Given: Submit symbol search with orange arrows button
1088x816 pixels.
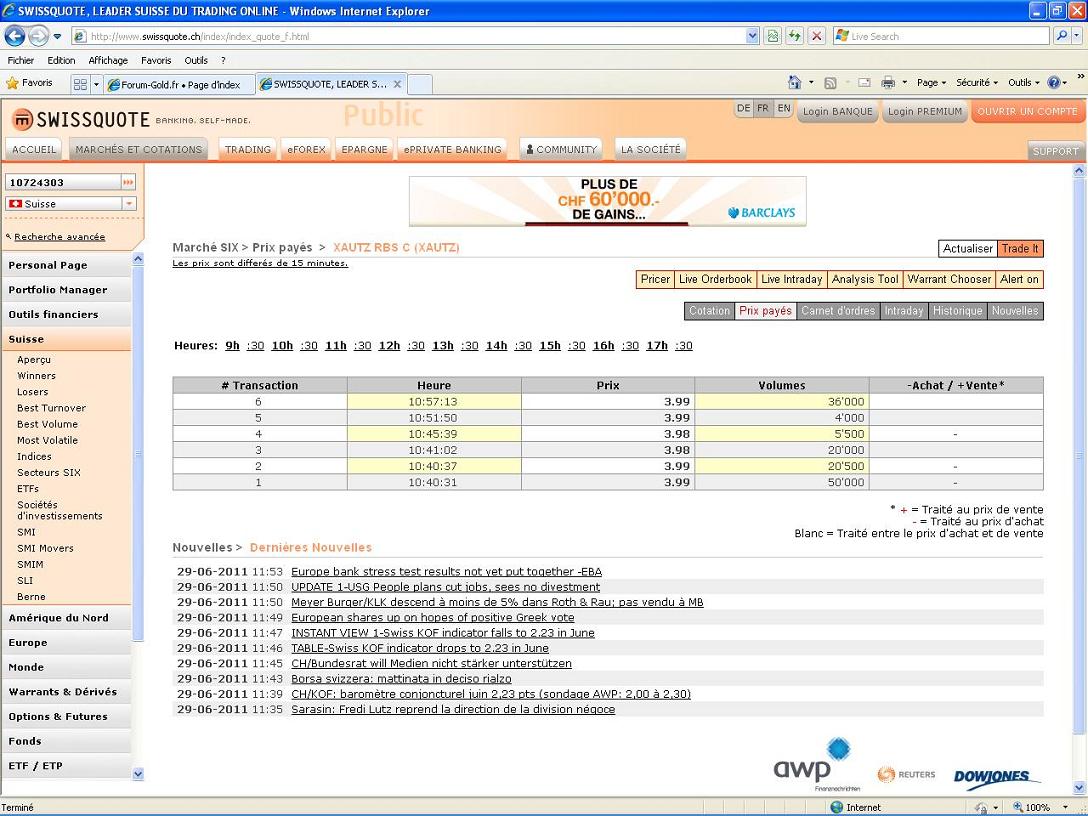Looking at the screenshot, I should pyautogui.click(x=128, y=182).
